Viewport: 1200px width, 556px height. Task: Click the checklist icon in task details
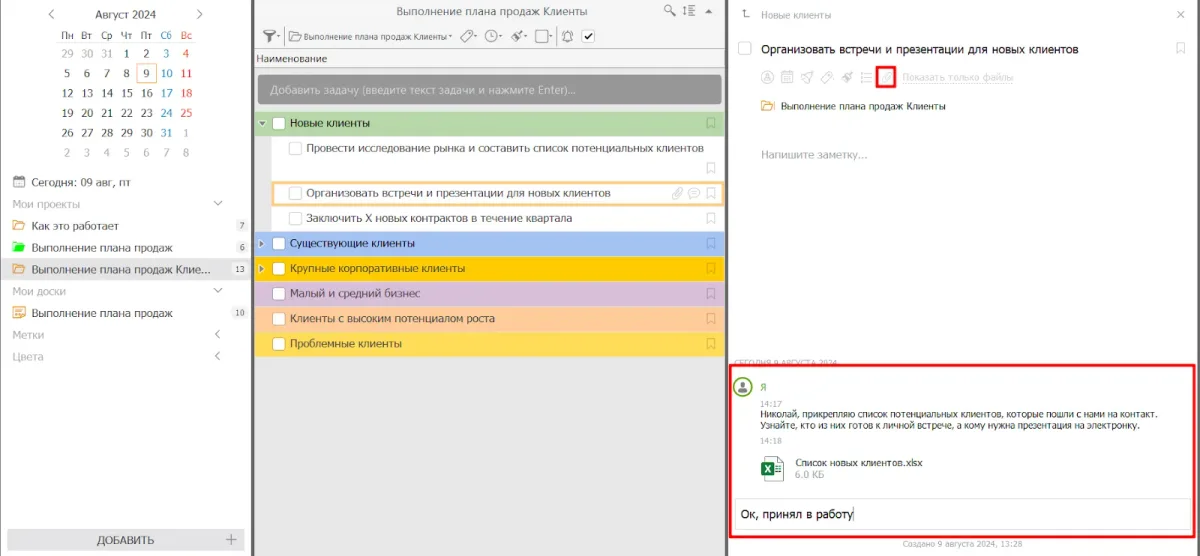point(866,77)
